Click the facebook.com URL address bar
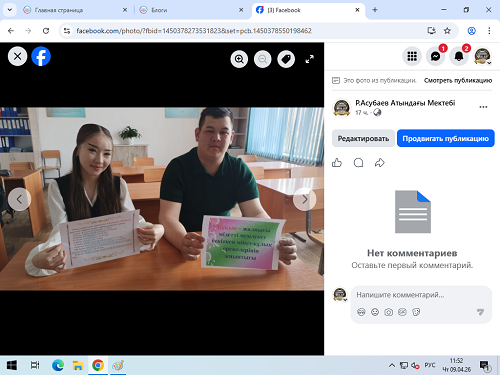 click(x=194, y=31)
